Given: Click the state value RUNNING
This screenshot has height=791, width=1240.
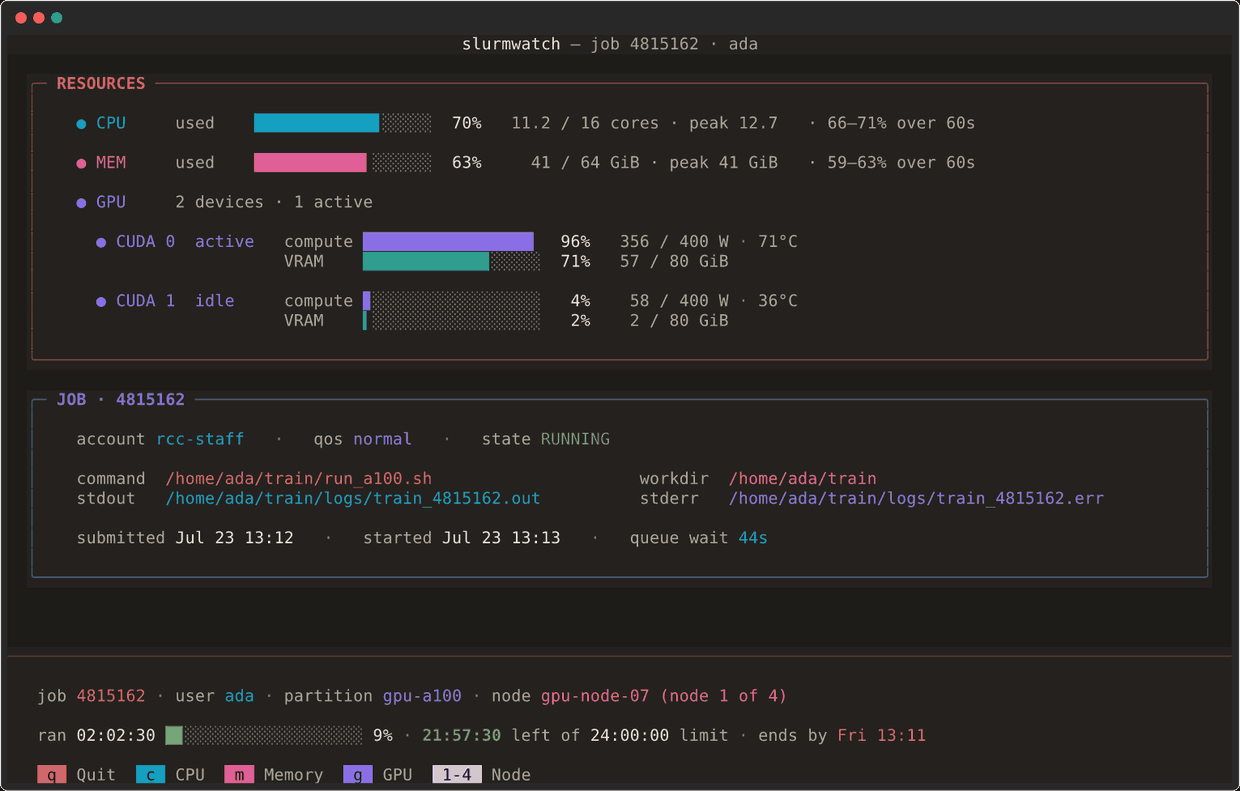Looking at the screenshot, I should pos(575,439).
